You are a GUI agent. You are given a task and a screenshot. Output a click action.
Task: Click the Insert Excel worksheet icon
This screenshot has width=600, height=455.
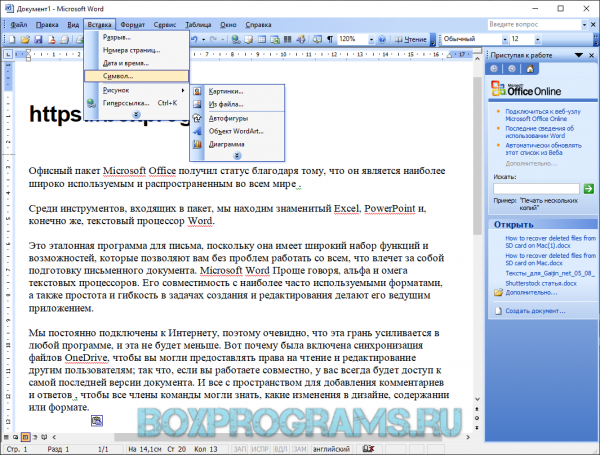click(x=275, y=39)
